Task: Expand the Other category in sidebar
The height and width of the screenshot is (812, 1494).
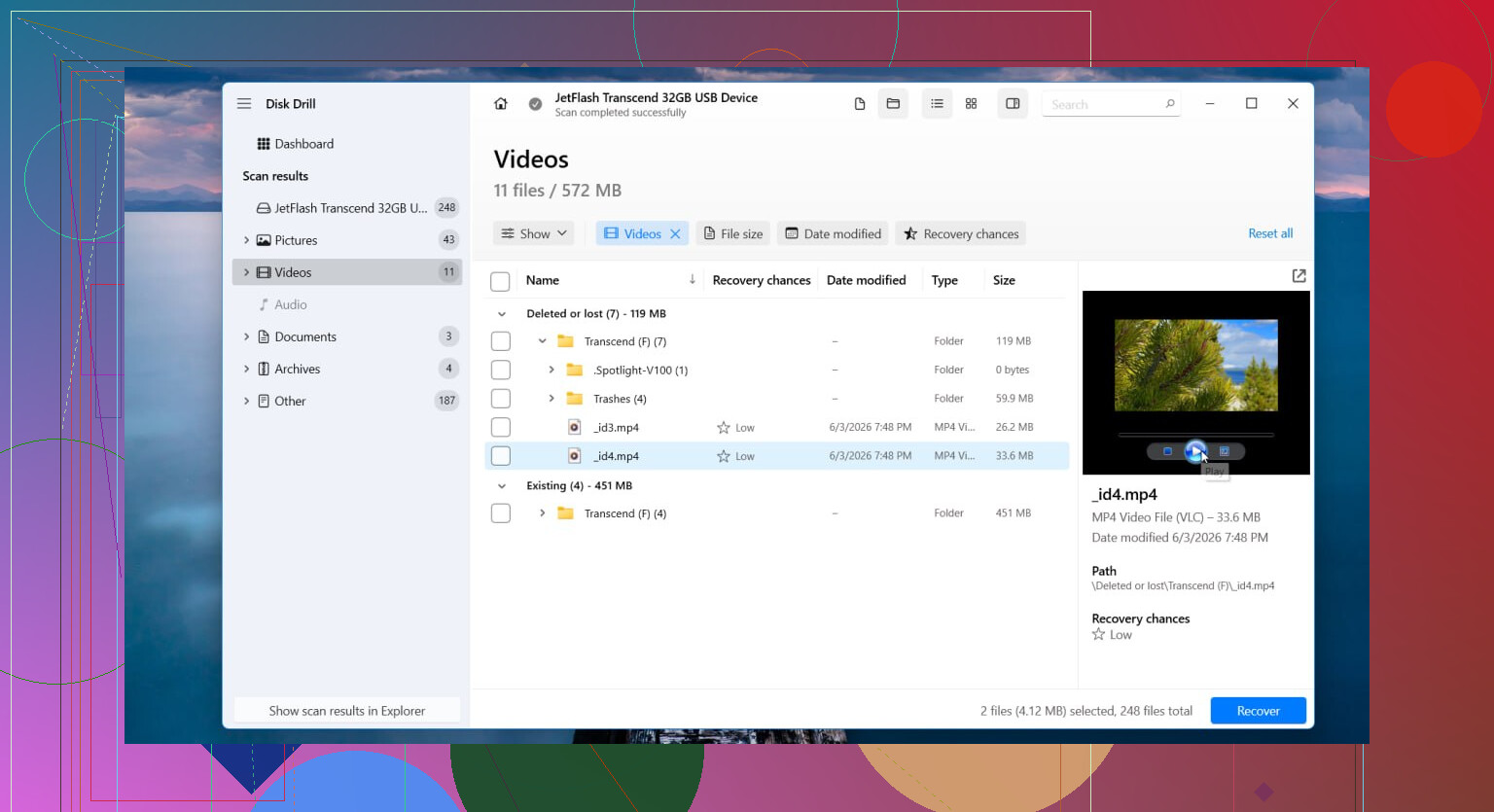Action: click(246, 401)
